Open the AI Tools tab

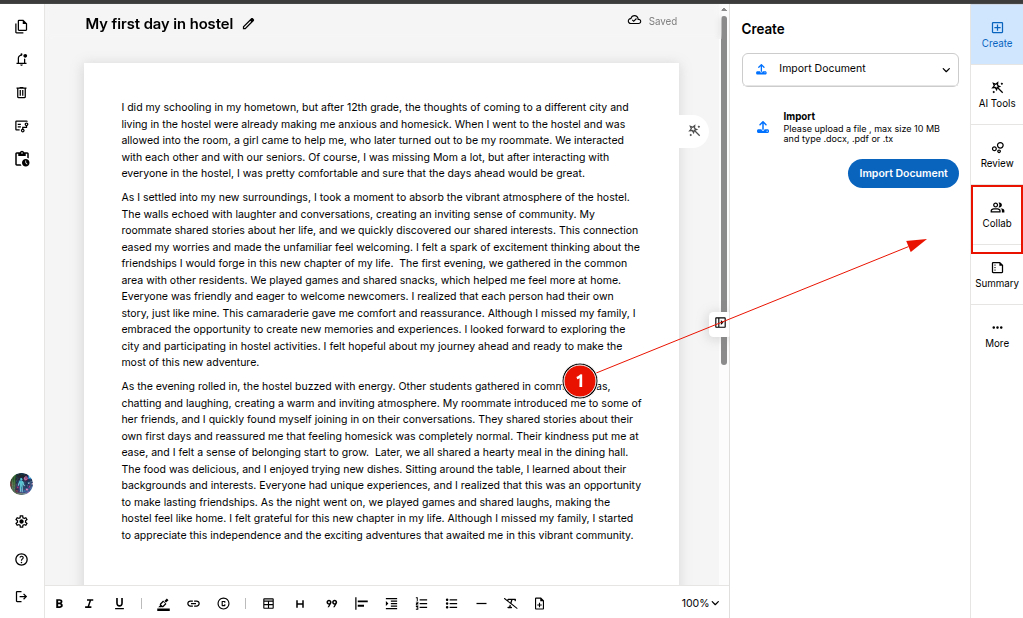[x=996, y=95]
